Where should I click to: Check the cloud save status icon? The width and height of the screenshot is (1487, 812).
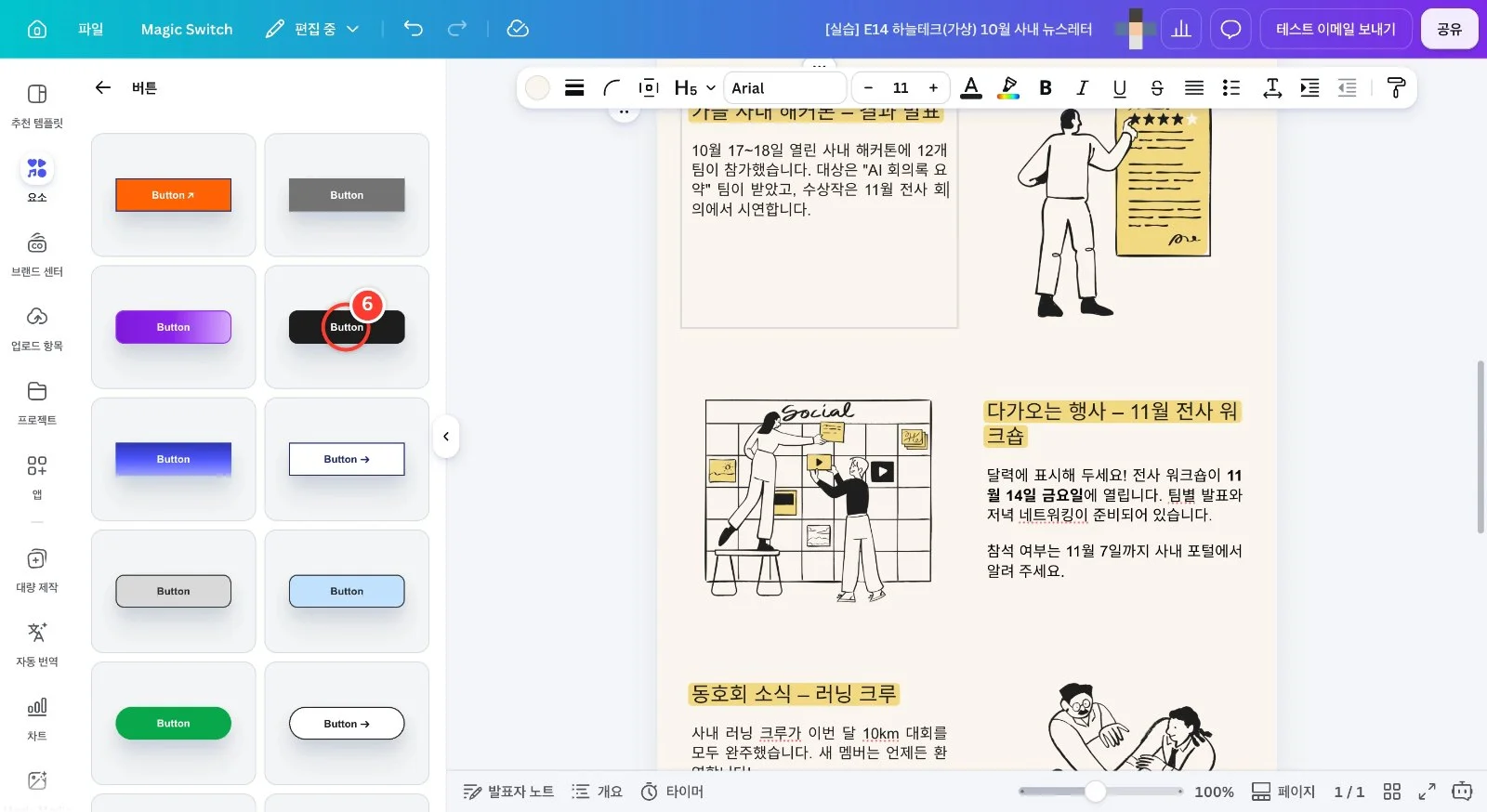coord(518,29)
